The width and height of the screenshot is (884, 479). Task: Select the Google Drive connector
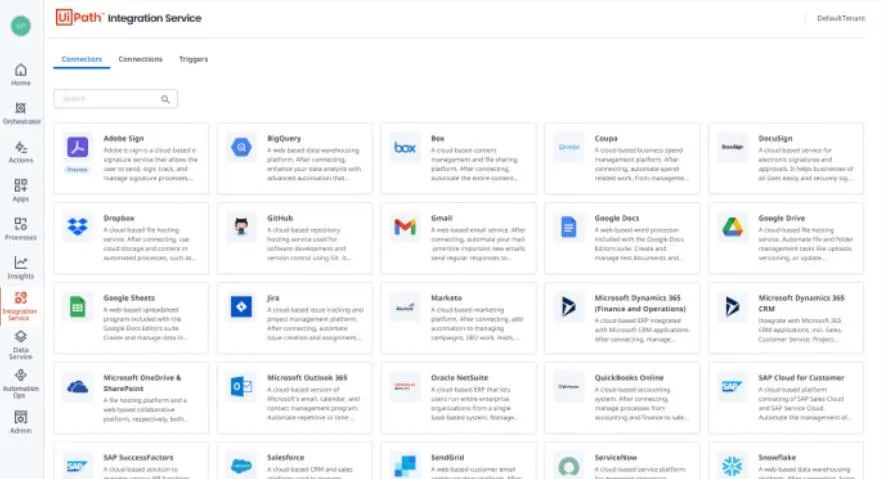[786, 238]
